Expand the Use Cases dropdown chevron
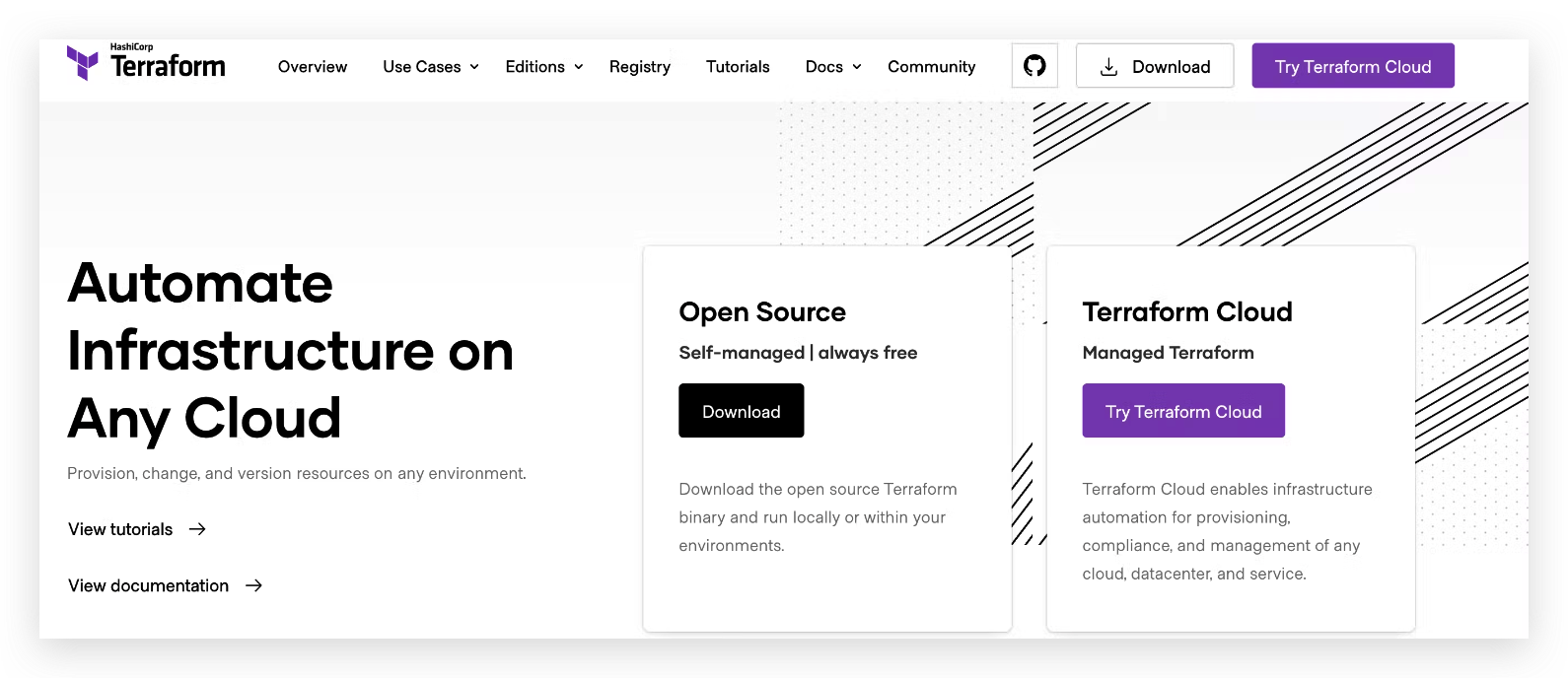Screen dimensions: 1568x678 [x=474, y=67]
